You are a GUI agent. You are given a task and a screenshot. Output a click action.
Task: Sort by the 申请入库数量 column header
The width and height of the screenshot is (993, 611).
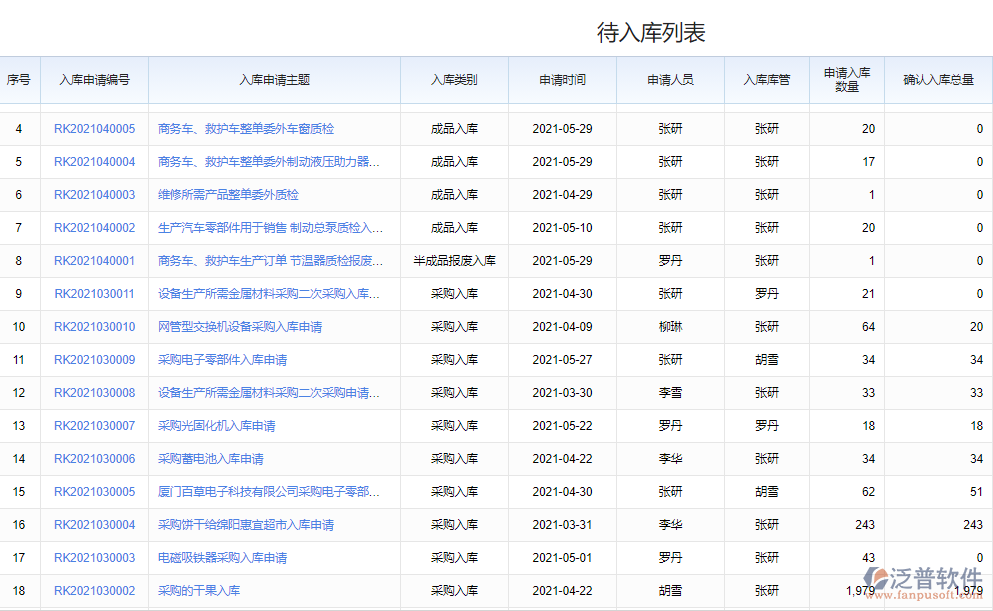pos(845,81)
